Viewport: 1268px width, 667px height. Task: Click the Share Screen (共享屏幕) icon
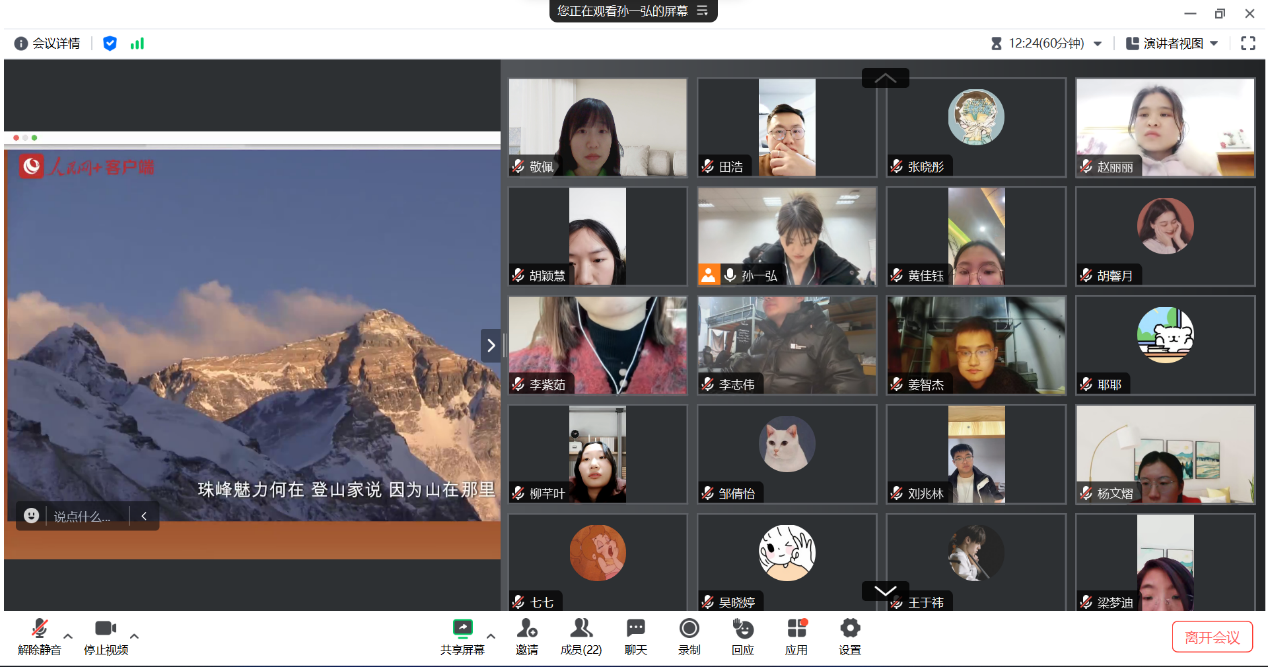[462, 629]
